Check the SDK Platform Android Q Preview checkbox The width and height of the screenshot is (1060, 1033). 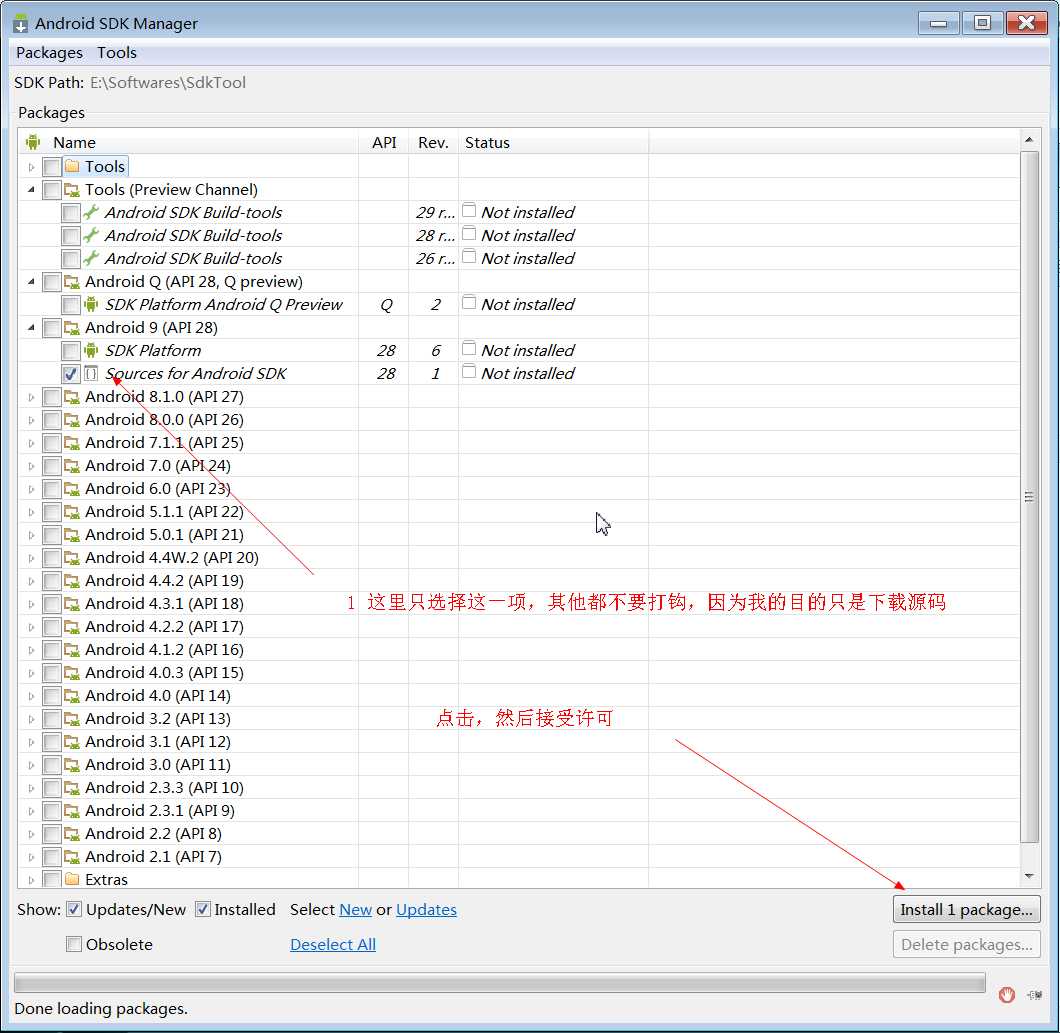pos(71,304)
